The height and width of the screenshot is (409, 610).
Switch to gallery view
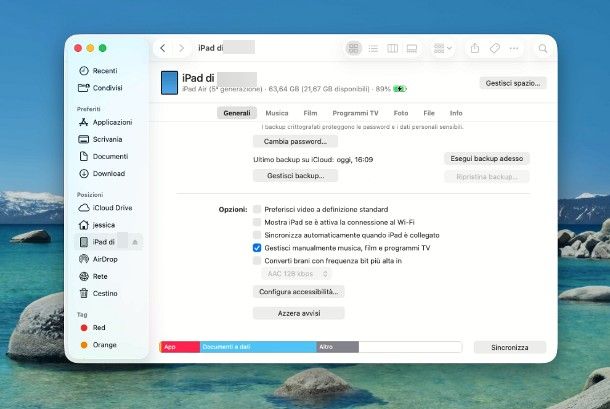point(412,48)
